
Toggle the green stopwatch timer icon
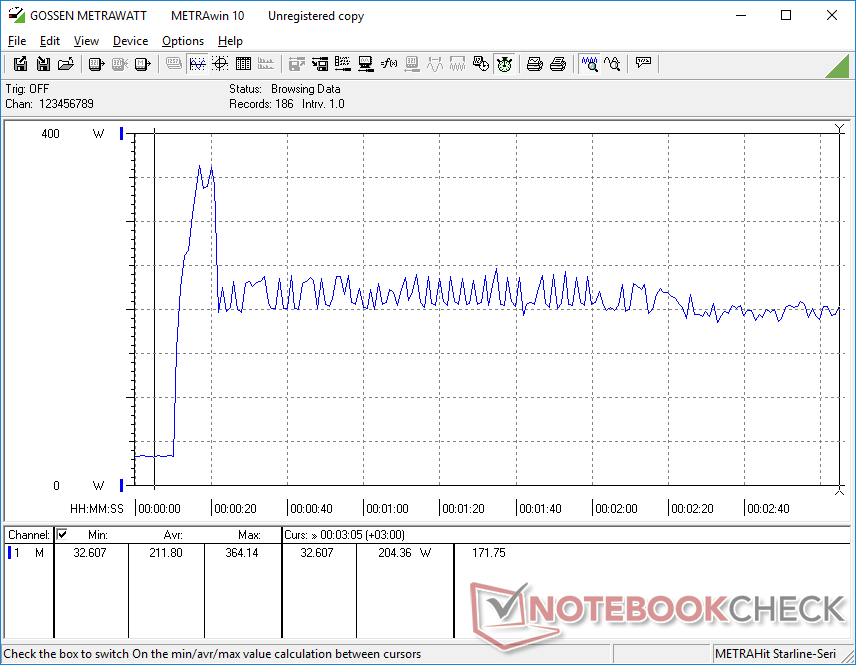point(504,64)
